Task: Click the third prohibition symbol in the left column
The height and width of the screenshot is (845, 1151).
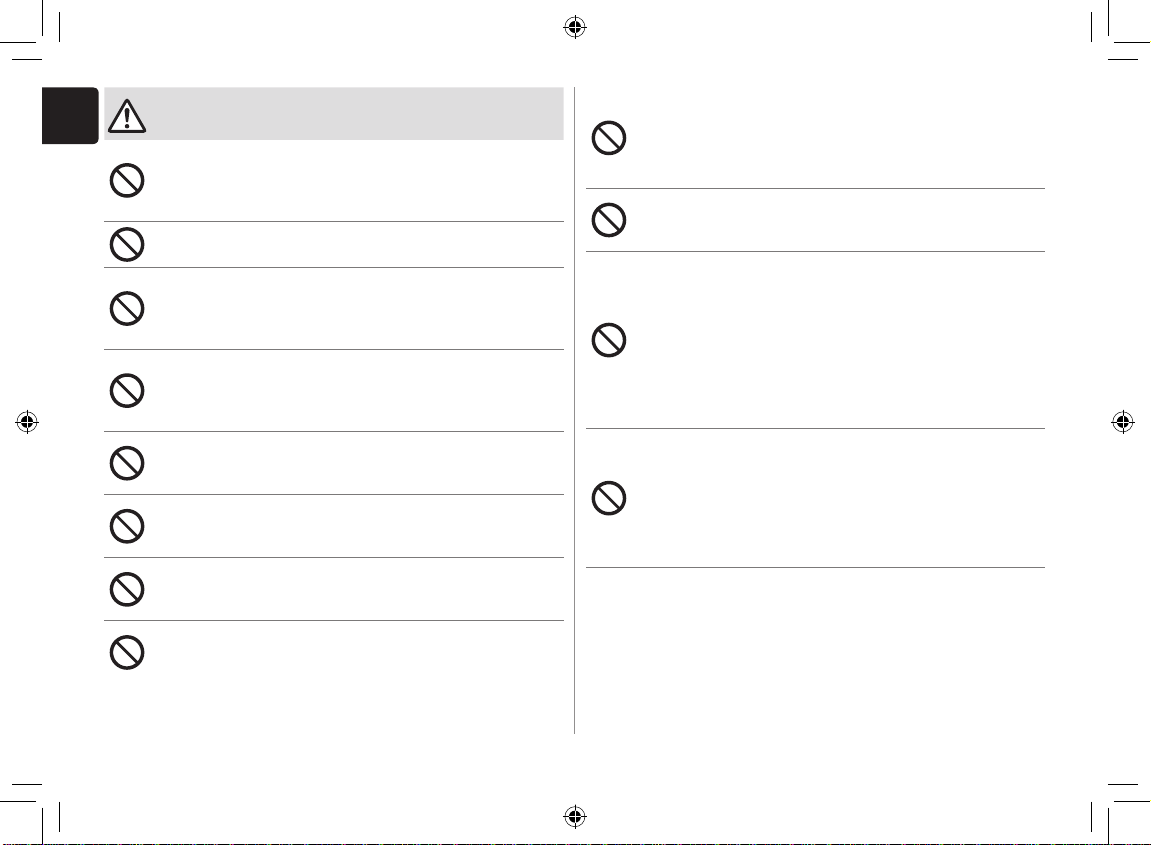Action: [126, 308]
